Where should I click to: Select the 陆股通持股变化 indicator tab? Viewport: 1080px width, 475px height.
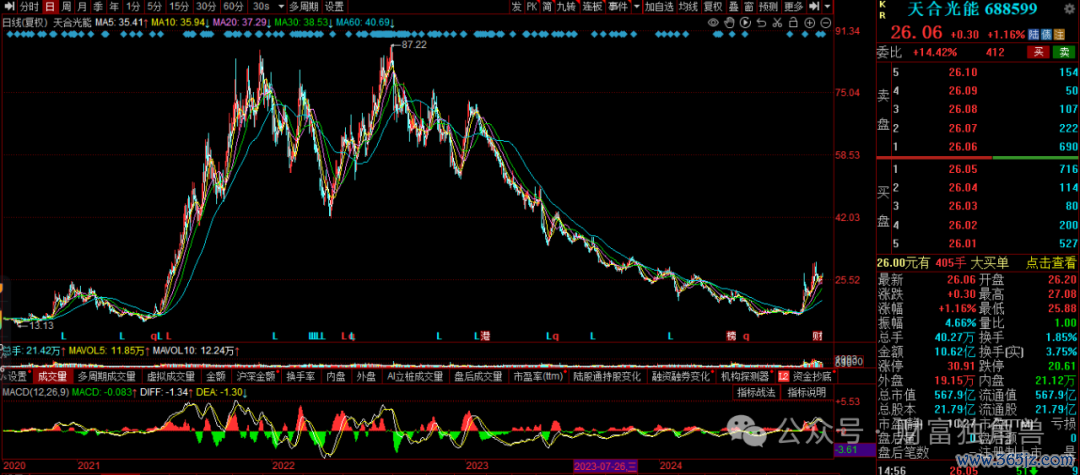pos(607,377)
